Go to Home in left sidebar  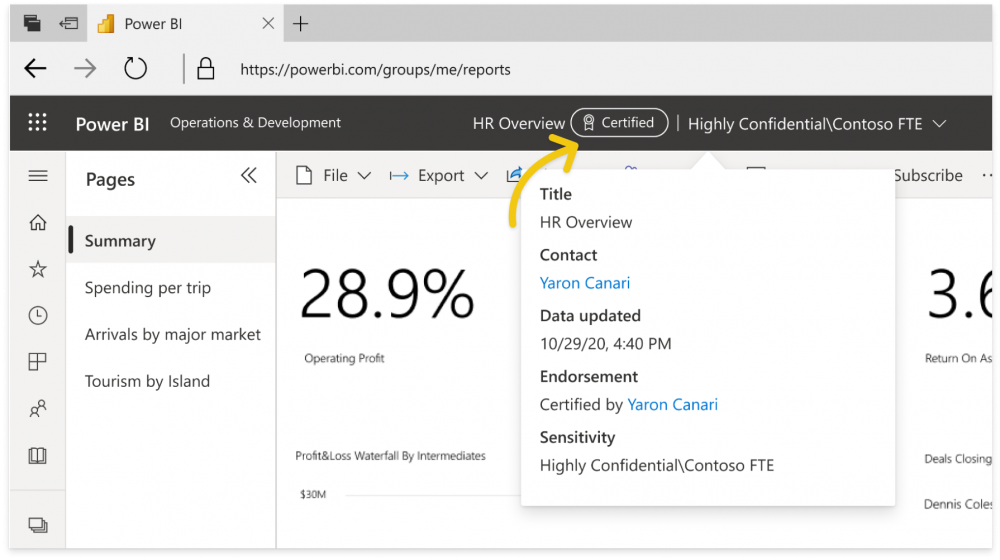tap(38, 223)
